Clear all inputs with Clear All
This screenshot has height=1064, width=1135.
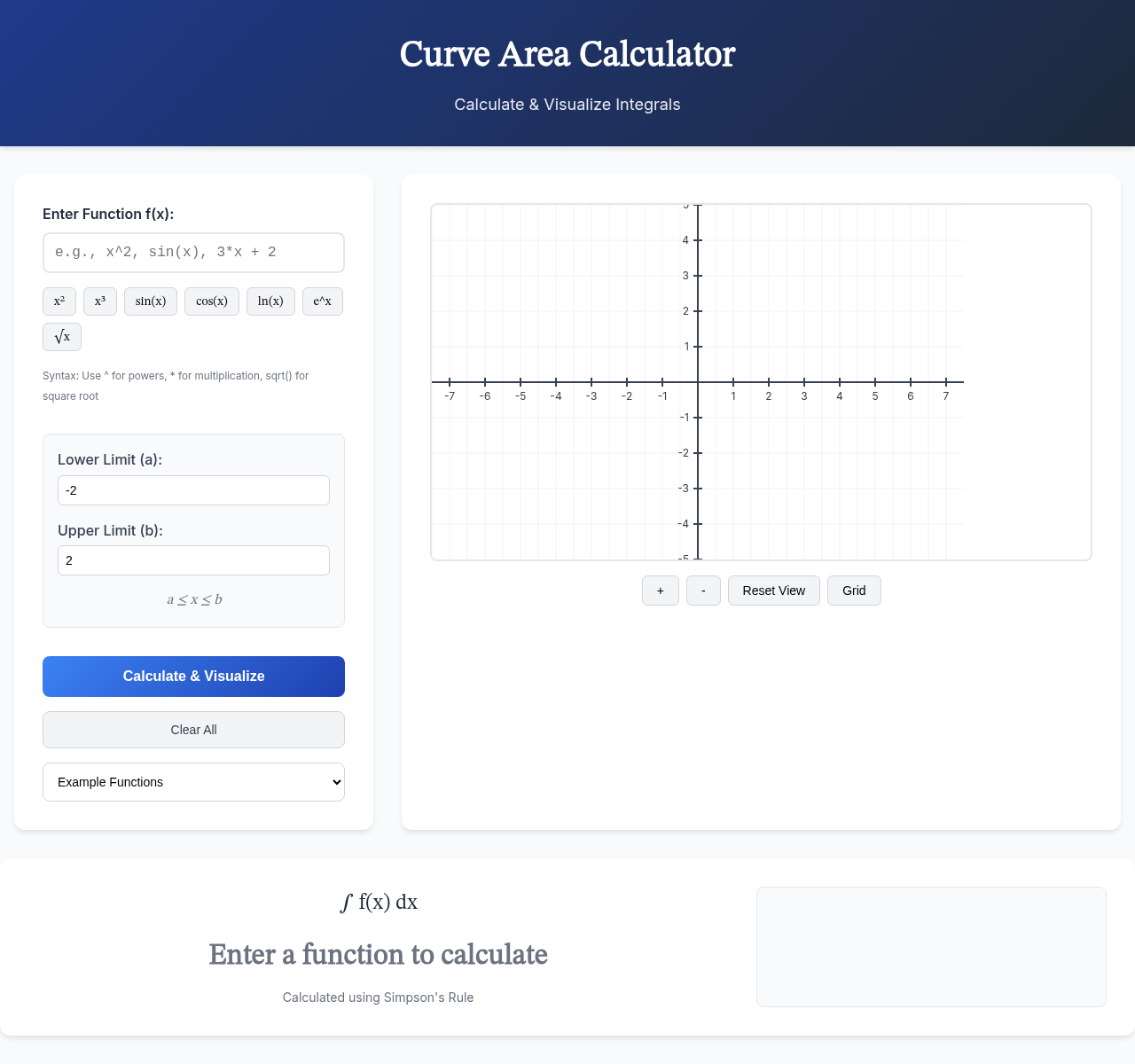coord(193,730)
